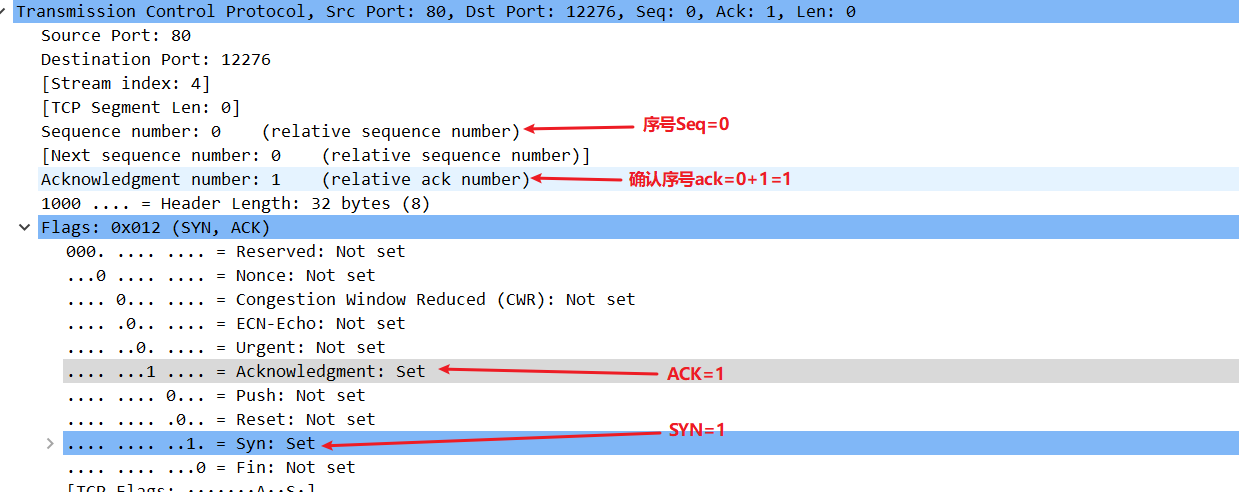The image size is (1239, 492).
Task: Select the Destination Port: 12276 field
Action: point(156,60)
